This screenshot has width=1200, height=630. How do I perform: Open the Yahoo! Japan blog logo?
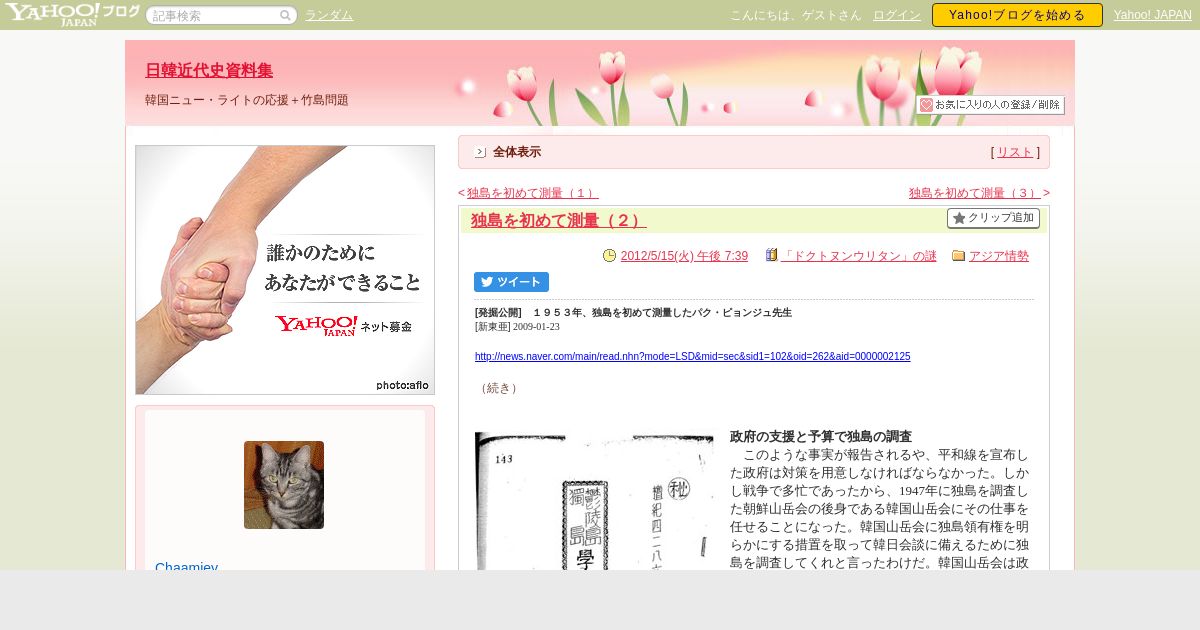[x=72, y=14]
